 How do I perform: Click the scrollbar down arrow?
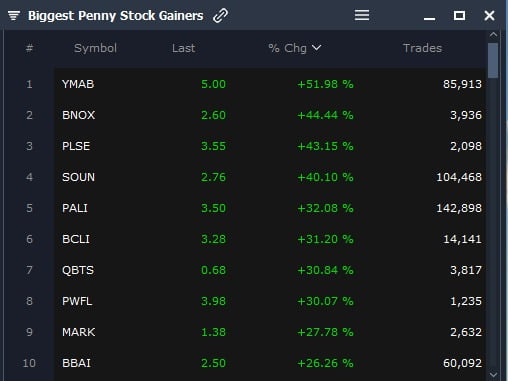click(x=493, y=375)
